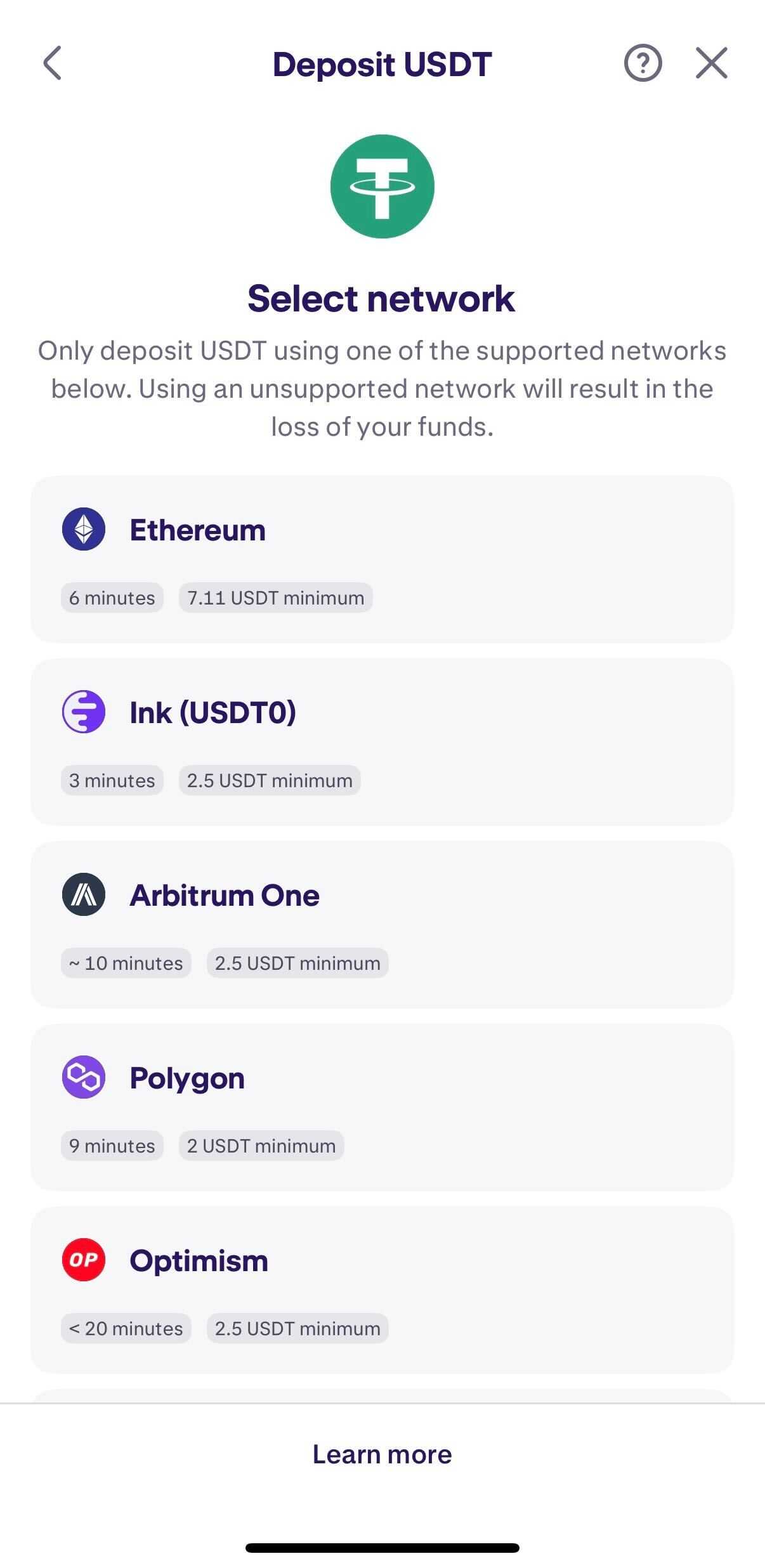The image size is (765, 1568).
Task: Tap Polygon's 2 USDT minimum badge
Action: point(261,1146)
